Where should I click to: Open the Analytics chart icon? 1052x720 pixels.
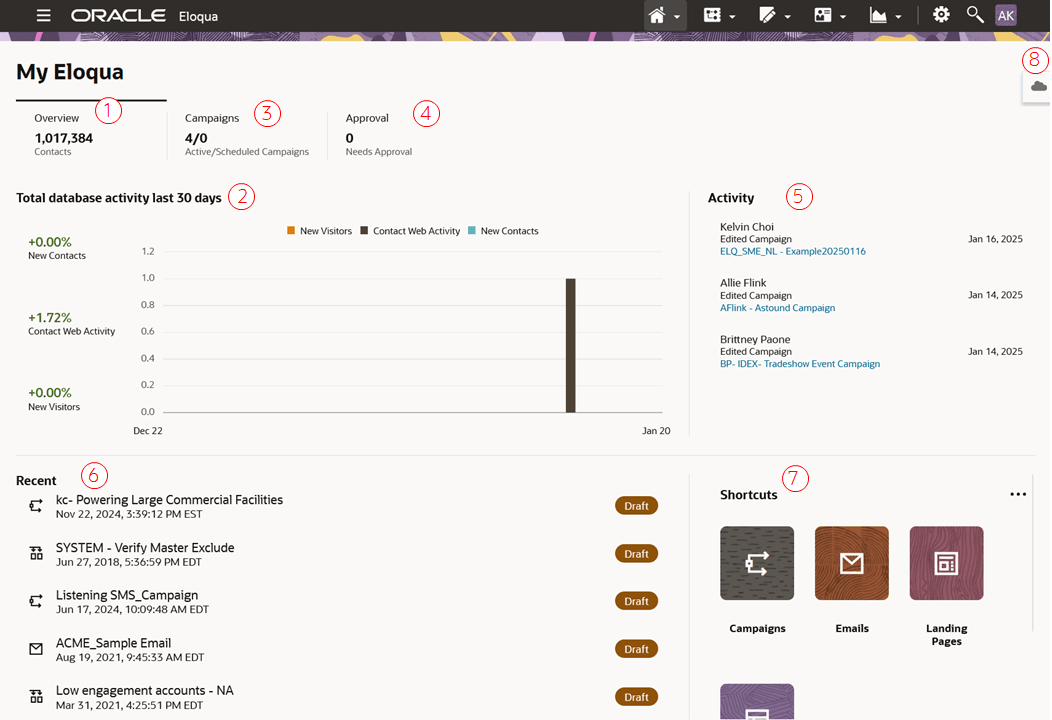pyautogui.click(x=878, y=15)
